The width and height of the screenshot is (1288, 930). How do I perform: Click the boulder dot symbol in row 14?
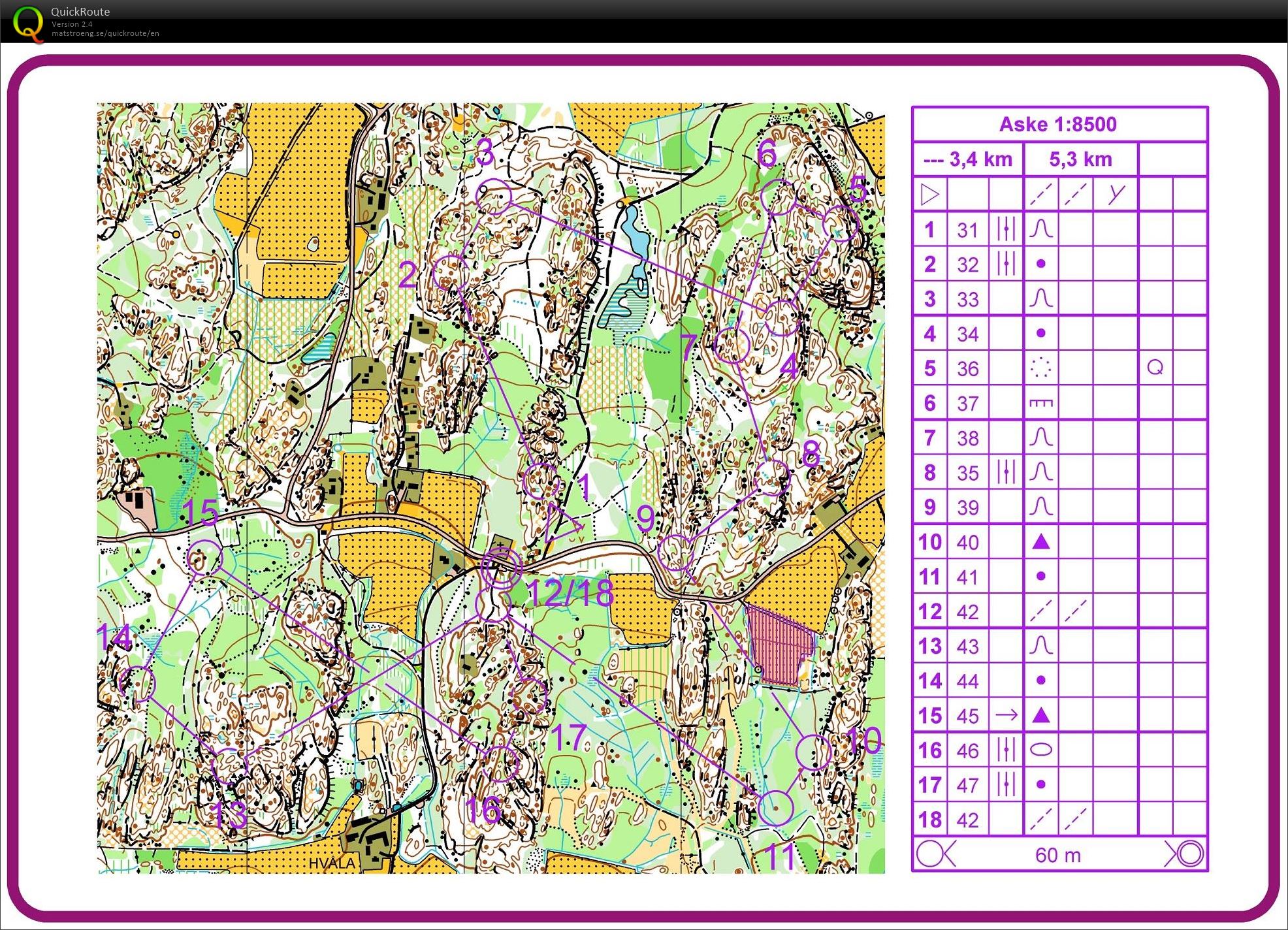pos(1041,680)
